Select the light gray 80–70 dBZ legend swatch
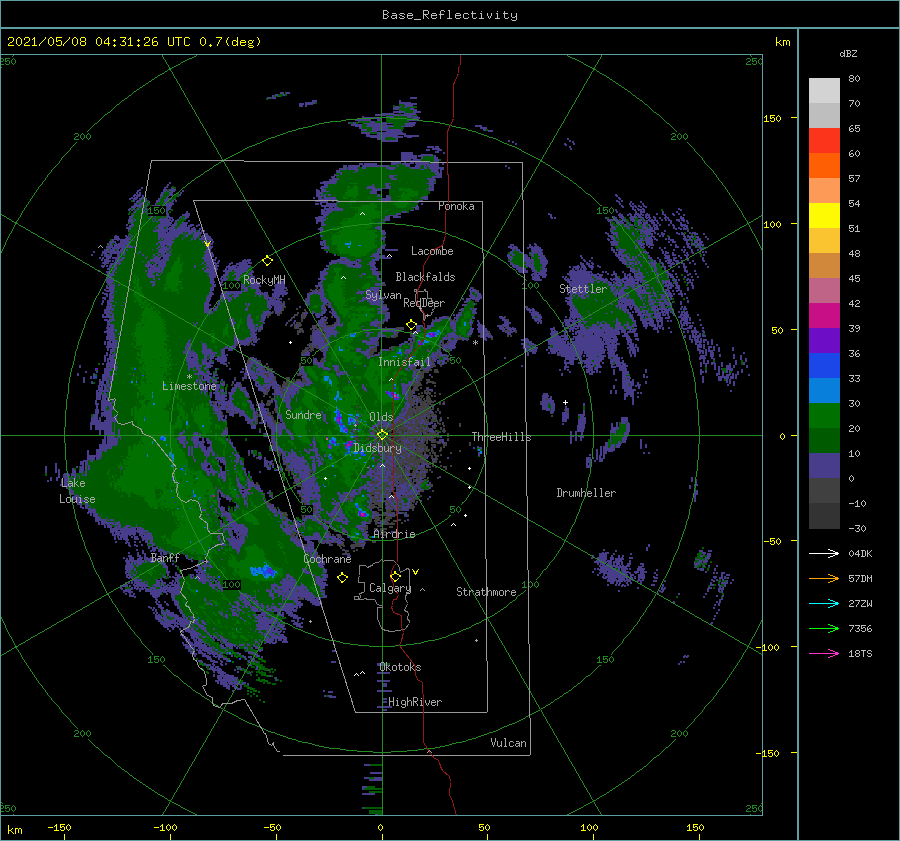Viewport: 900px width, 841px height. pyautogui.click(x=824, y=91)
